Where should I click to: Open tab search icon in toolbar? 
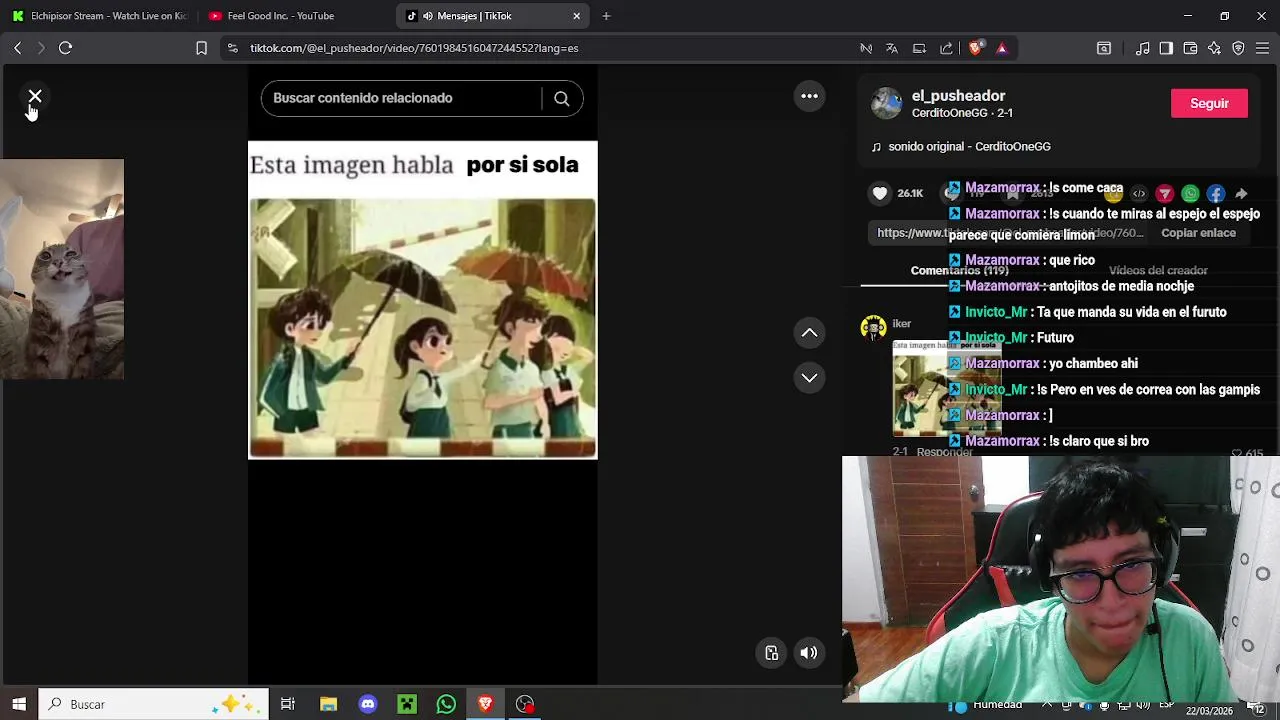pos(1104,48)
